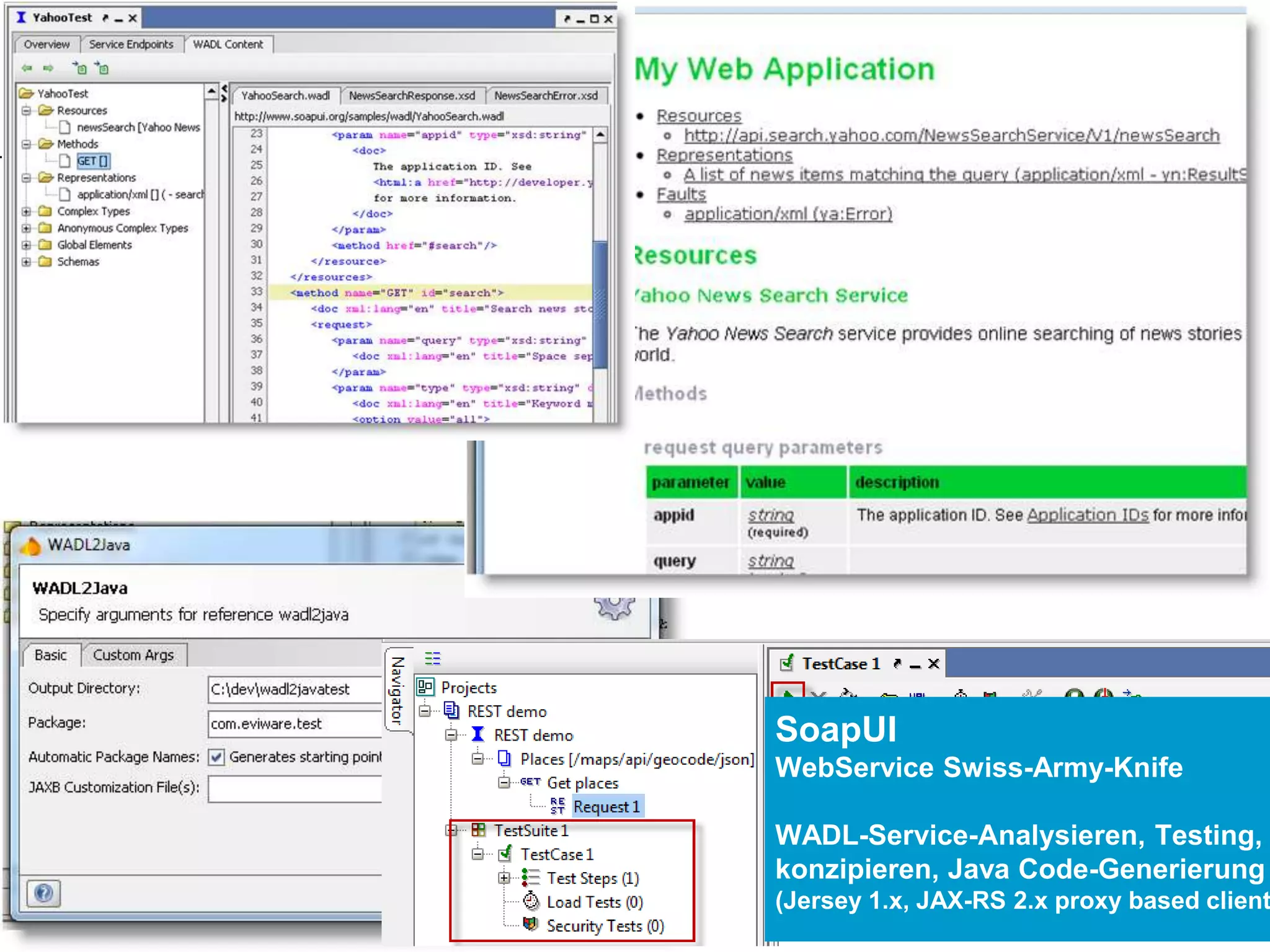Viewport: 1270px width, 952px height.
Task: Expand the Test Steps (1) node
Action: tap(504, 878)
